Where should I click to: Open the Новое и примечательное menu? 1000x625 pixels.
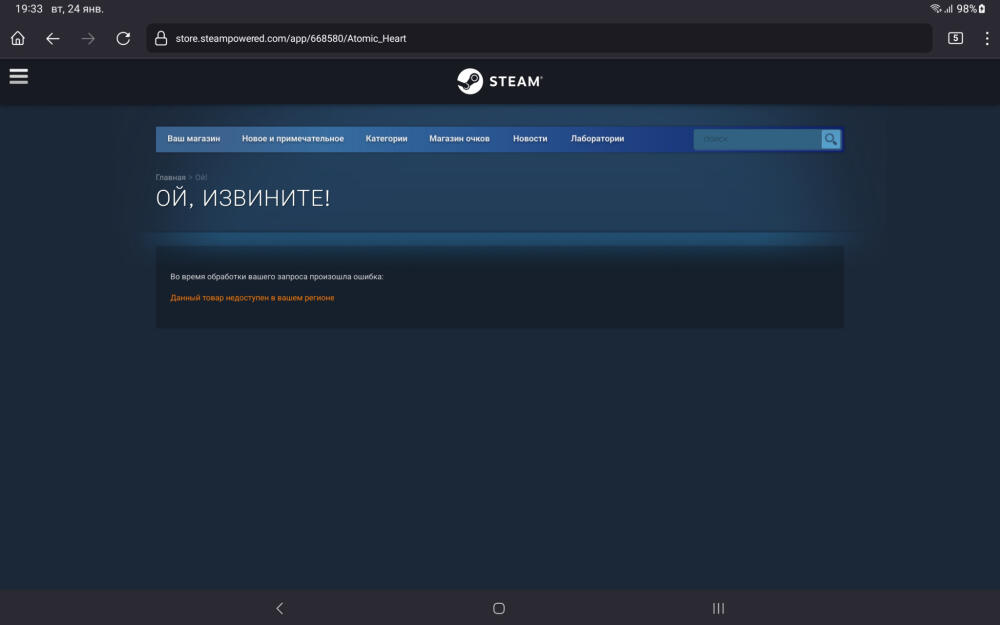pyautogui.click(x=293, y=138)
